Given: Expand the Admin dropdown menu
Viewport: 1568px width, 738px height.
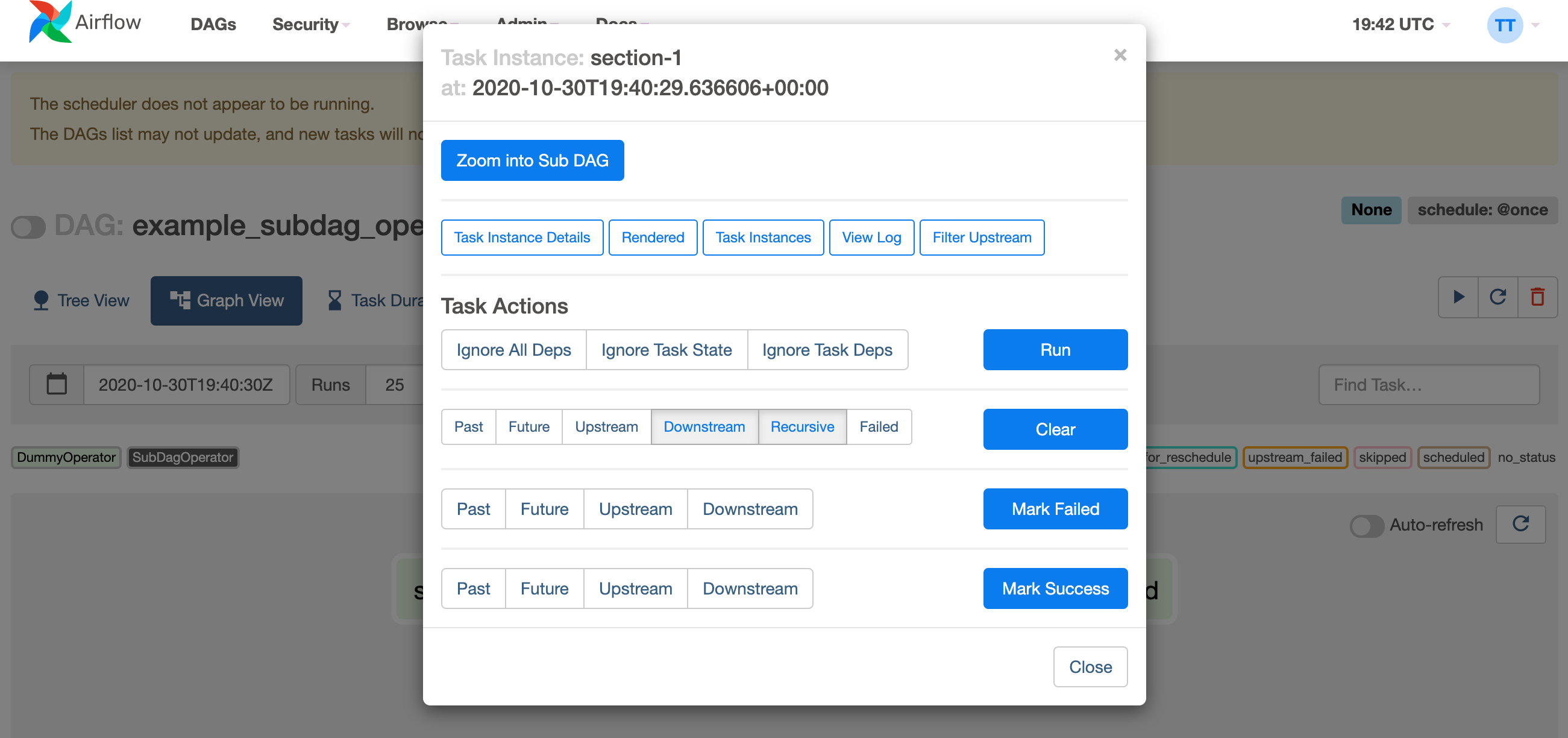Looking at the screenshot, I should 523,22.
